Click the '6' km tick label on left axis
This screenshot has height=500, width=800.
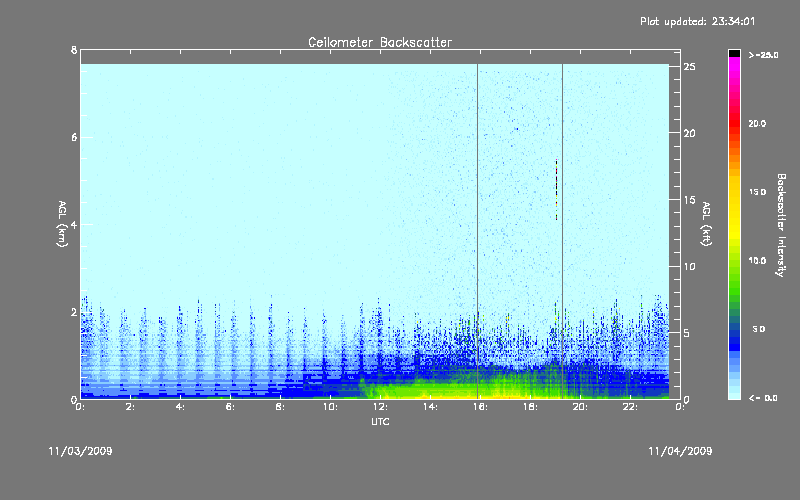[x=74, y=137]
